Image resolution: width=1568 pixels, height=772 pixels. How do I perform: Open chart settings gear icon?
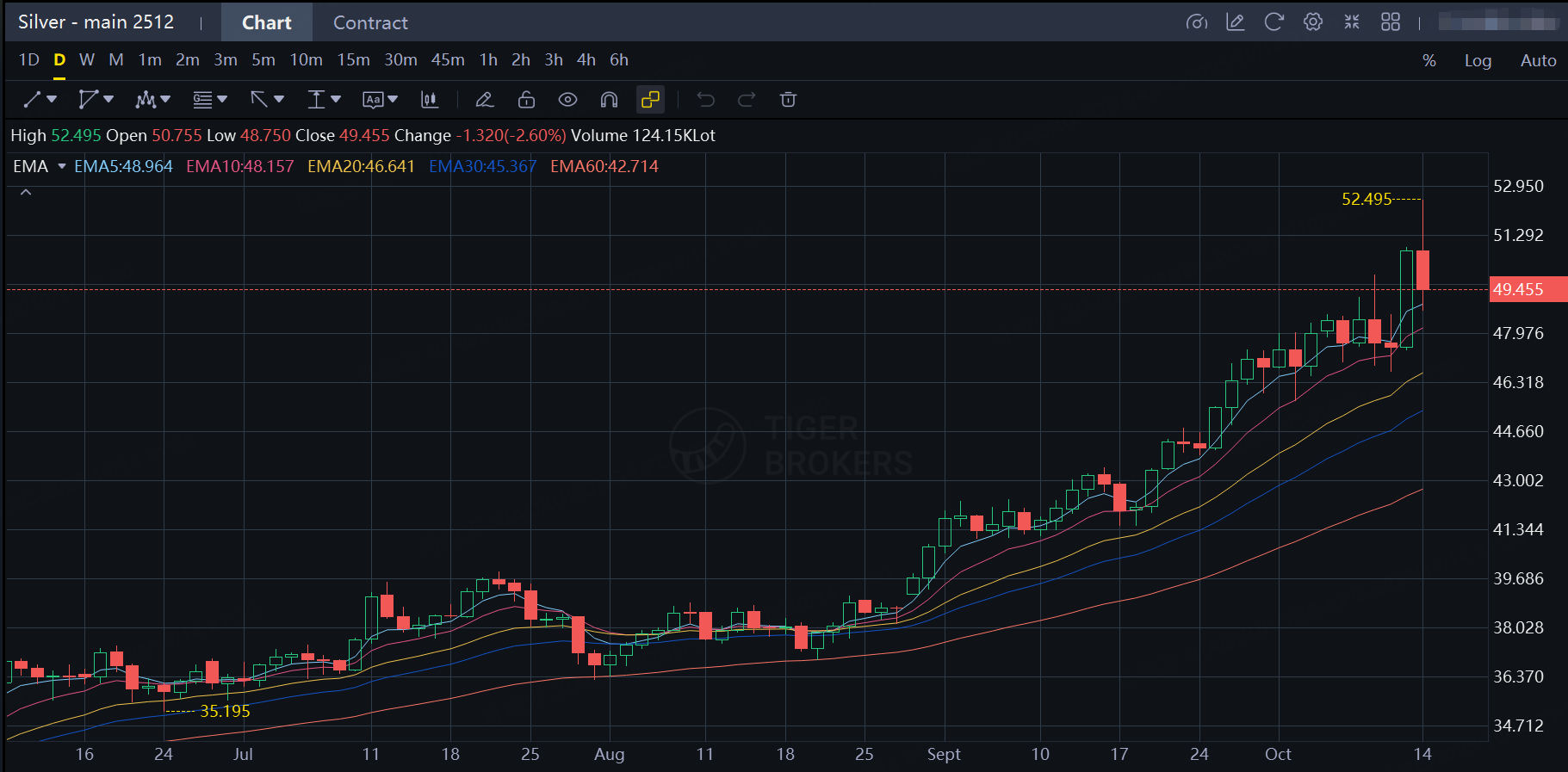tap(1312, 22)
